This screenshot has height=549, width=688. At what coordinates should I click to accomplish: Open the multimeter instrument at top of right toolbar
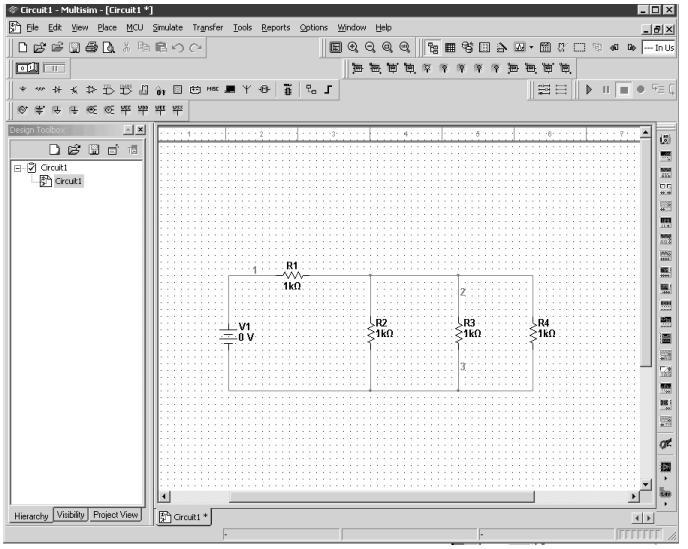(x=665, y=139)
